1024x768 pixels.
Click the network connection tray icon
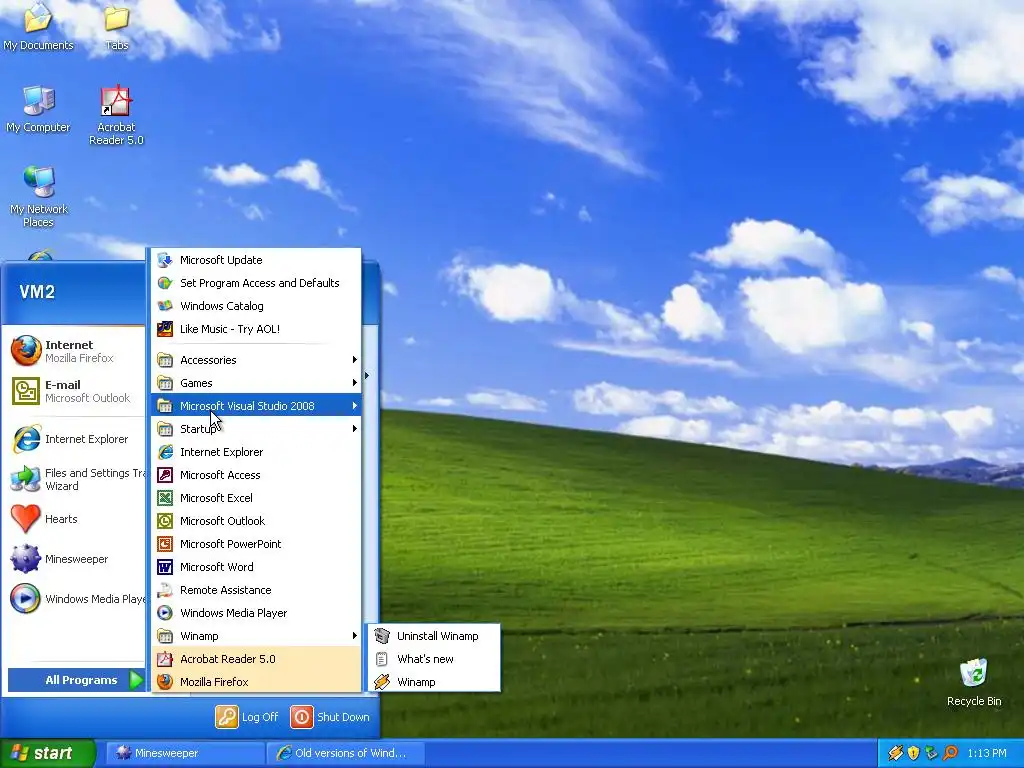(931, 753)
